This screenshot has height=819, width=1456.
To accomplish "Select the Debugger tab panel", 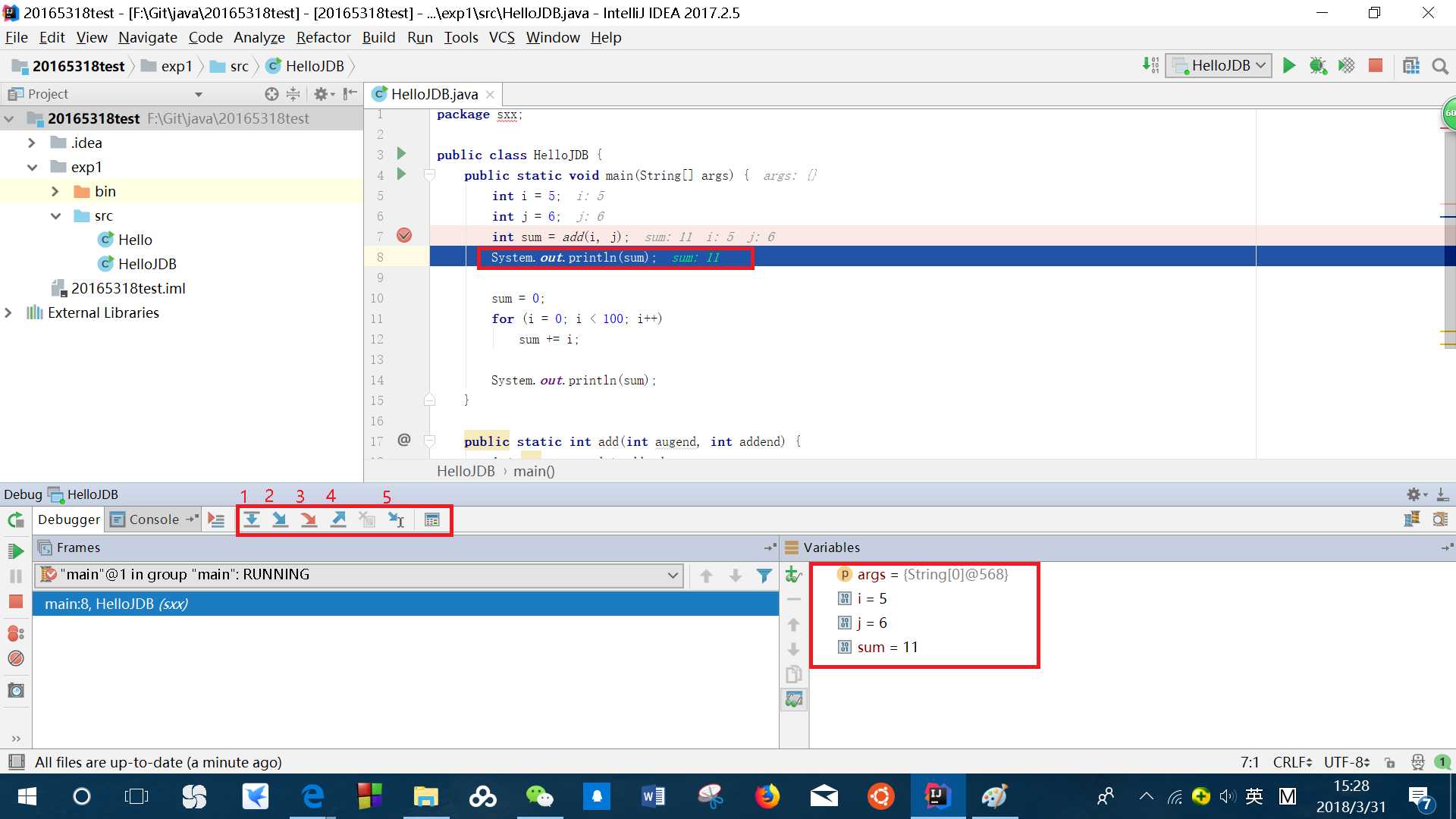I will pos(68,519).
